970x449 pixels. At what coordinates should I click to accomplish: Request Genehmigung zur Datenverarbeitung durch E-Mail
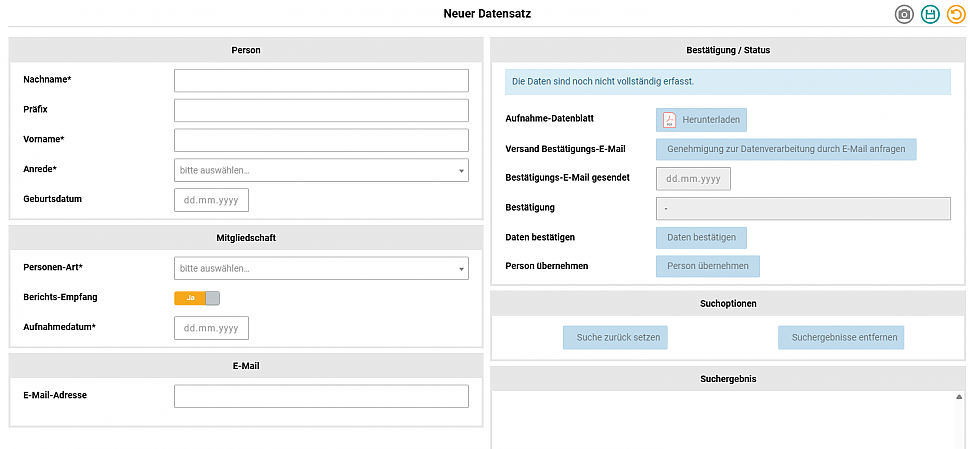click(785, 149)
